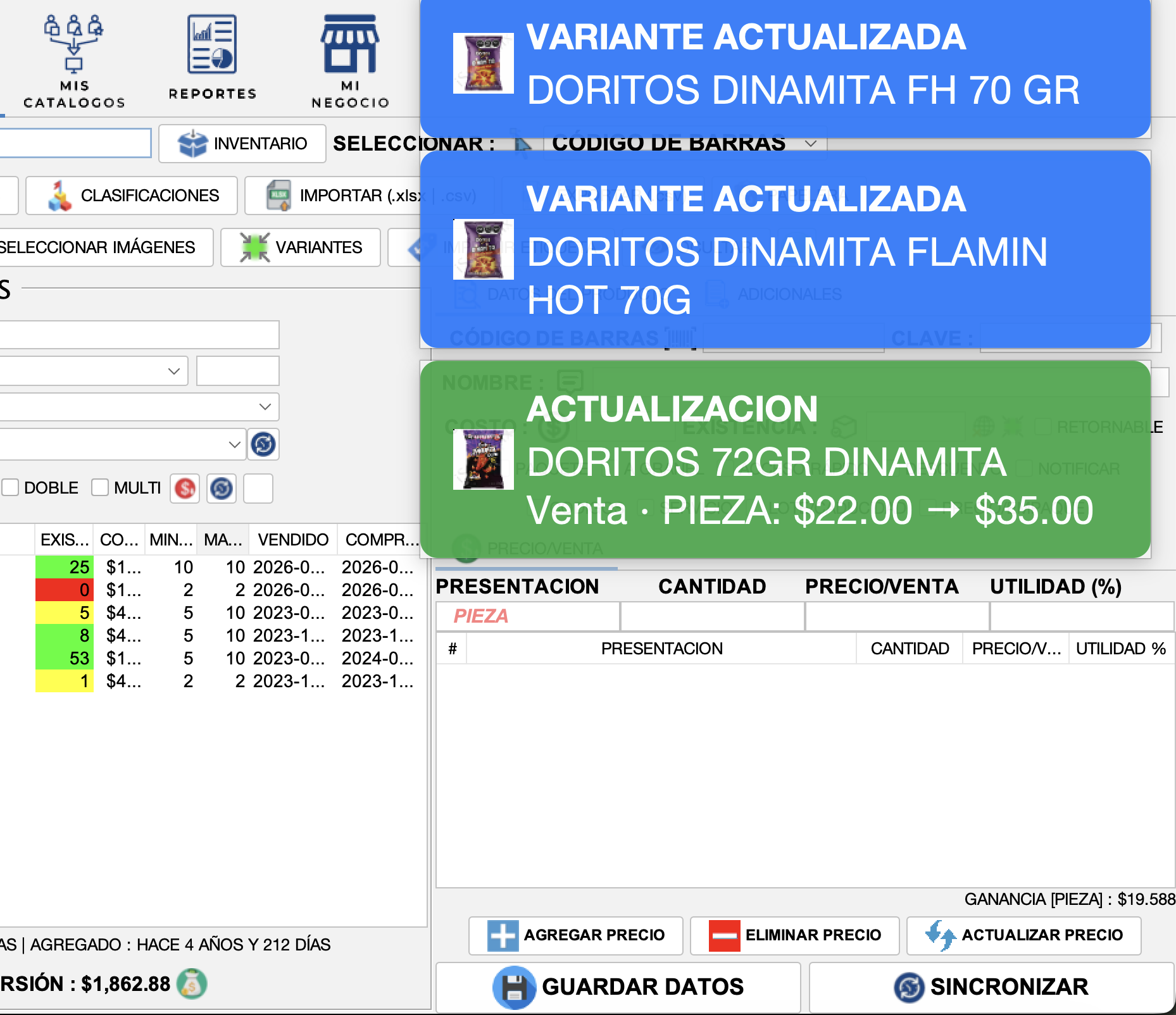The width and height of the screenshot is (1176, 1015).
Task: Click the Doritos thumbnail in the FH 70 GR notification
Action: point(484,63)
